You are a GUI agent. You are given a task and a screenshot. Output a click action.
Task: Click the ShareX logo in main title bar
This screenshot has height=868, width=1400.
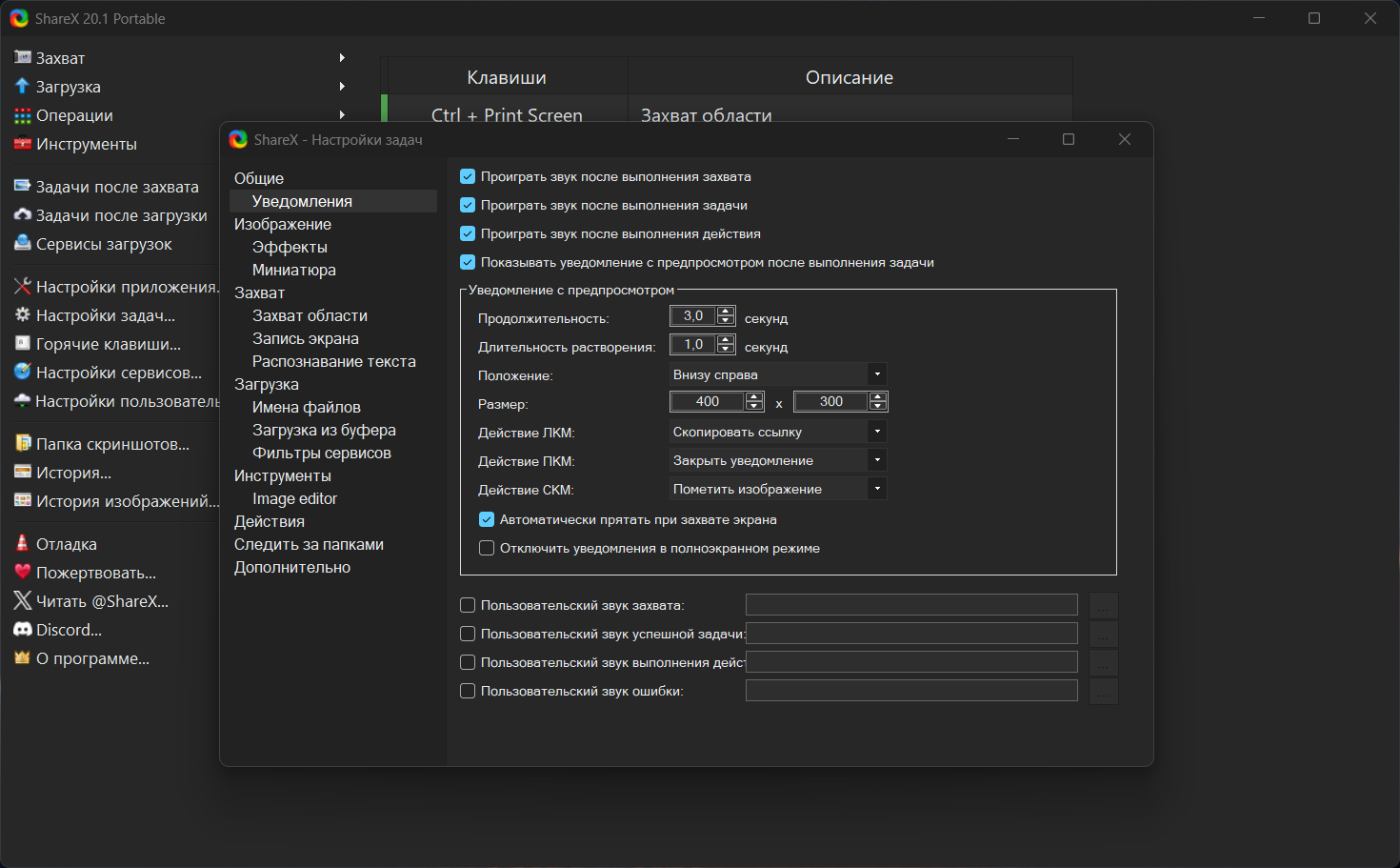point(19,18)
